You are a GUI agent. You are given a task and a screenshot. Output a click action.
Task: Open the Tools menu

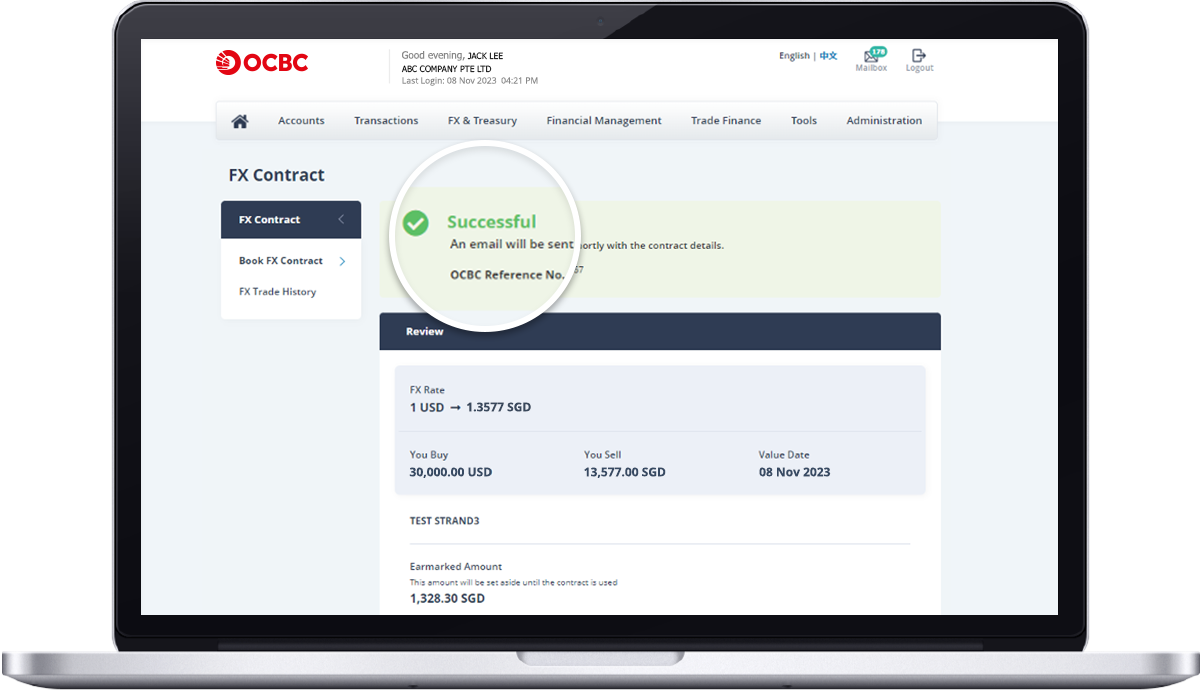pos(804,121)
